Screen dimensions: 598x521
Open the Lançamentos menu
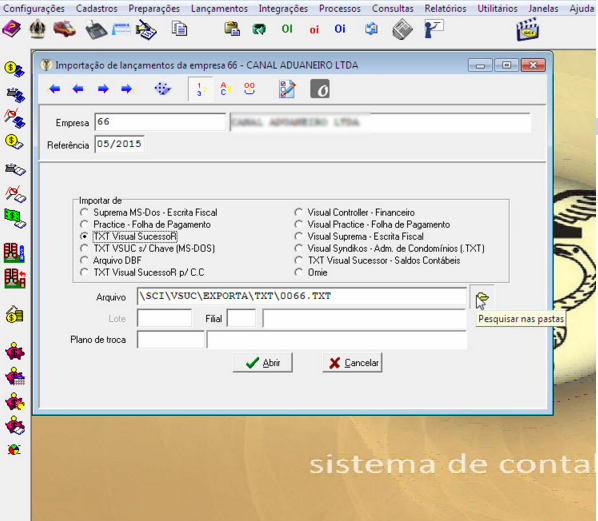point(219,8)
